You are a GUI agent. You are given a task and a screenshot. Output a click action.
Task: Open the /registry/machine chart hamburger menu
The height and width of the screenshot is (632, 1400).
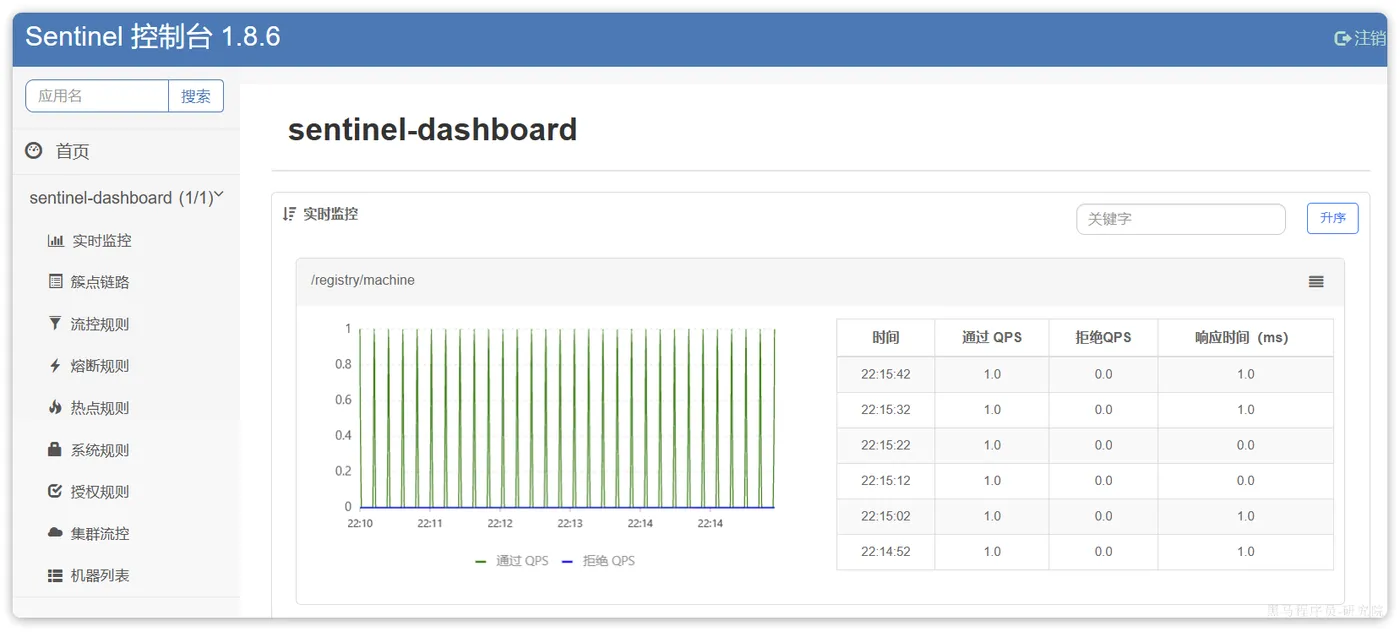(1316, 282)
